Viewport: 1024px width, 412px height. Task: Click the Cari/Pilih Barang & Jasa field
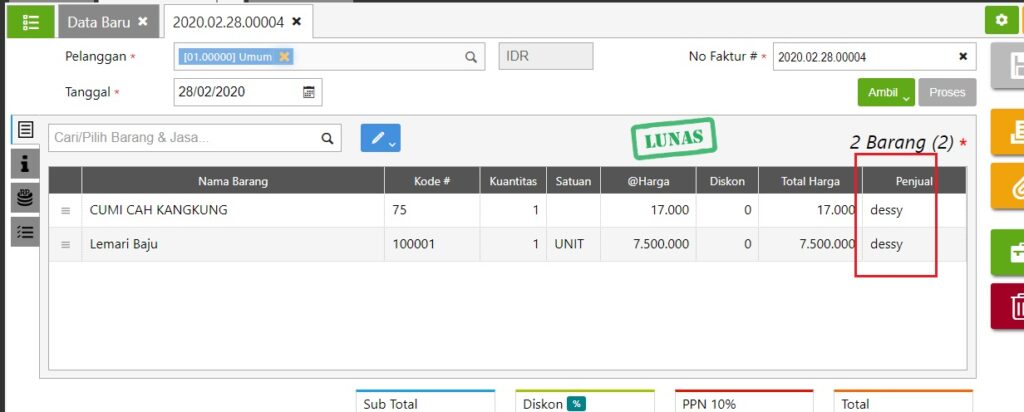[x=184, y=138]
